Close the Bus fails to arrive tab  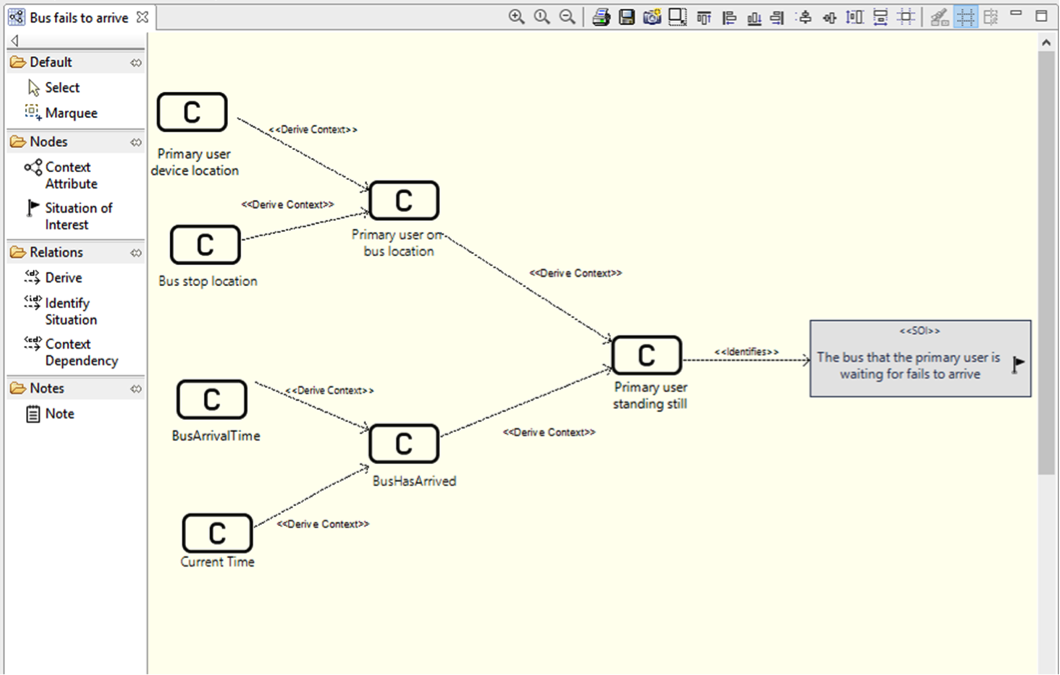pyautogui.click(x=141, y=17)
